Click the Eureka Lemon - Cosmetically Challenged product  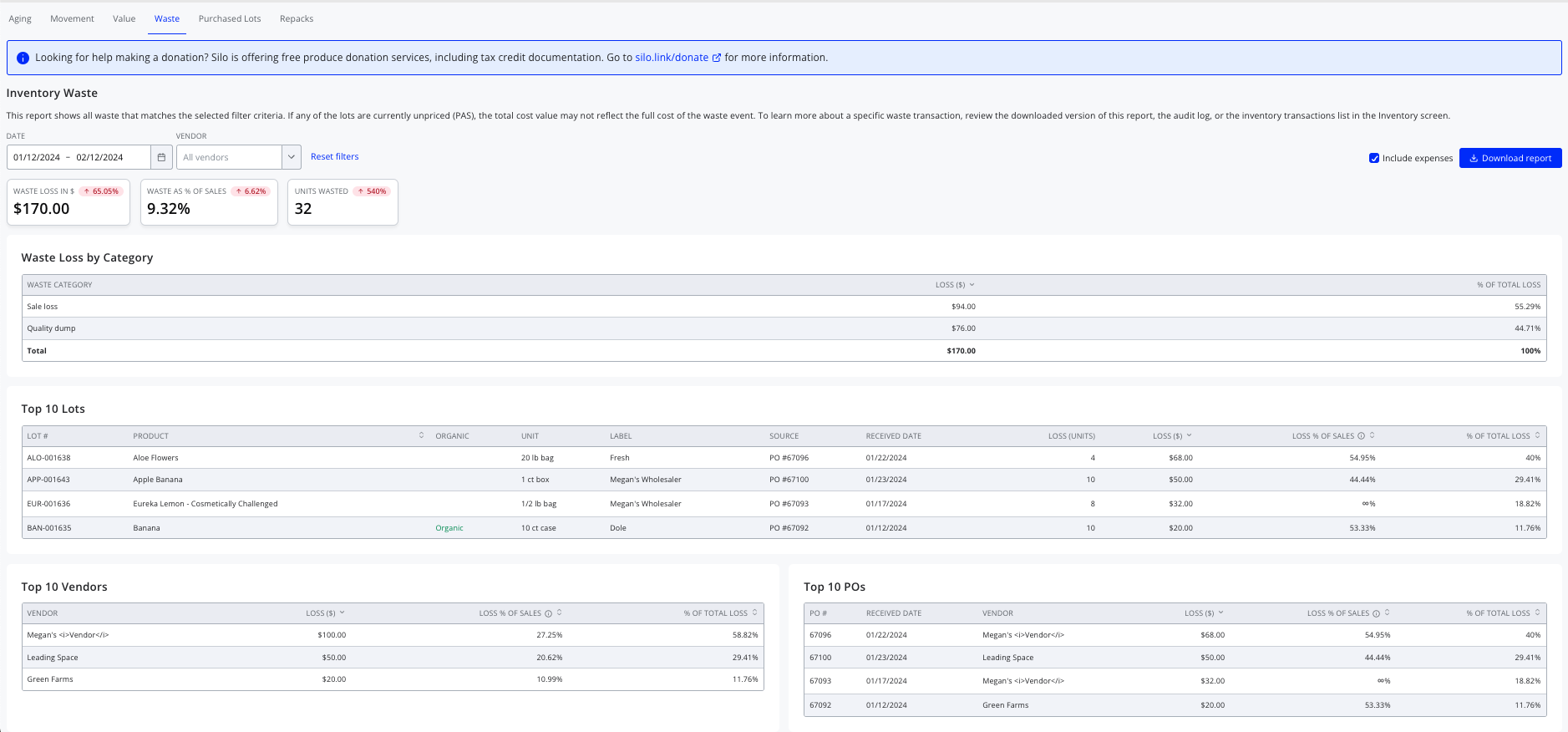click(206, 504)
